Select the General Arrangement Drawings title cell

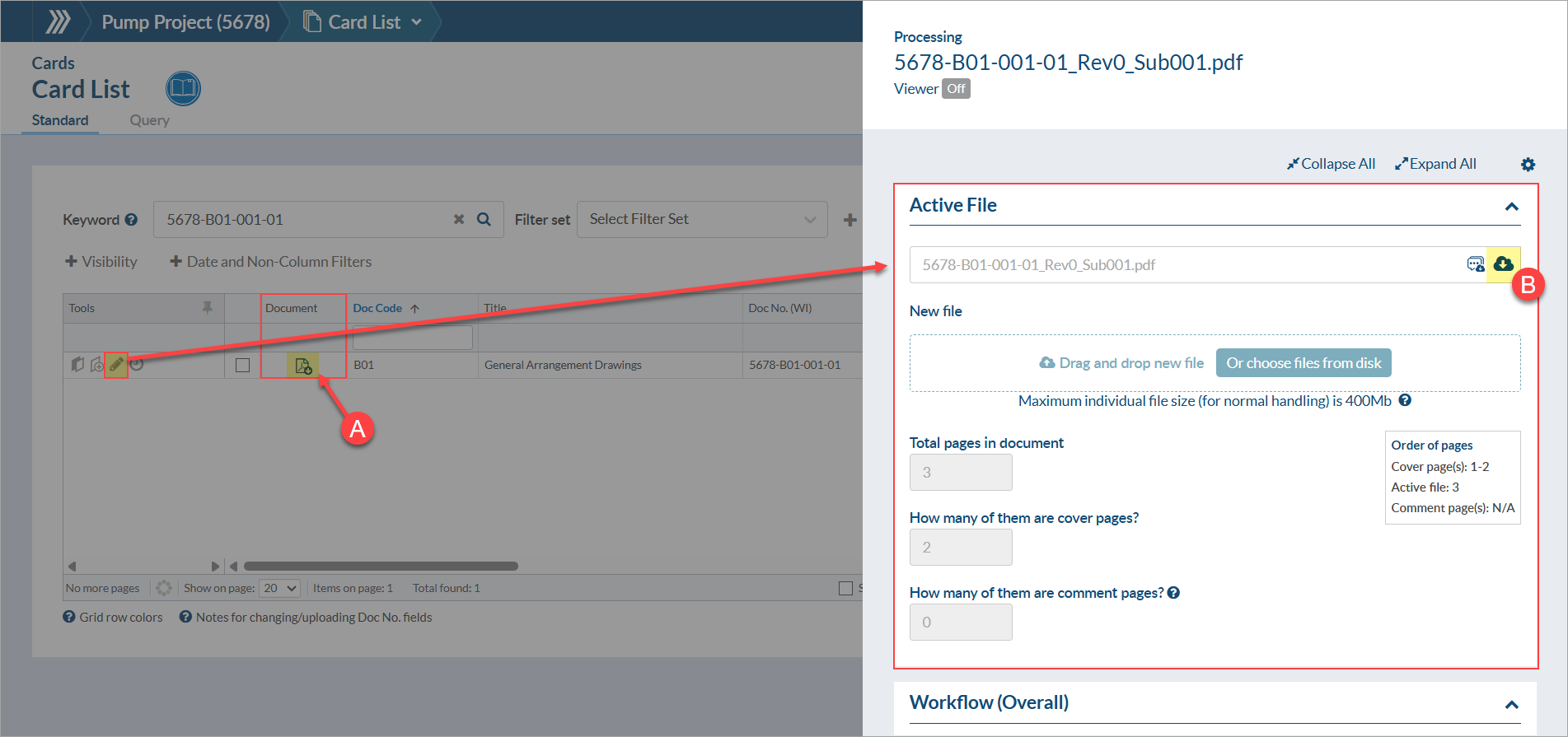[x=563, y=365]
